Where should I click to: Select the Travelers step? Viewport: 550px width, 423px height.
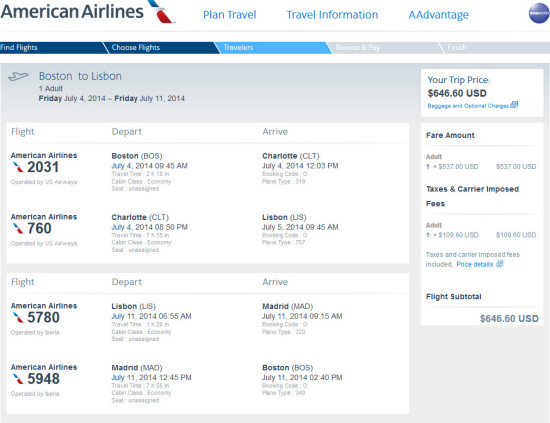click(x=273, y=48)
